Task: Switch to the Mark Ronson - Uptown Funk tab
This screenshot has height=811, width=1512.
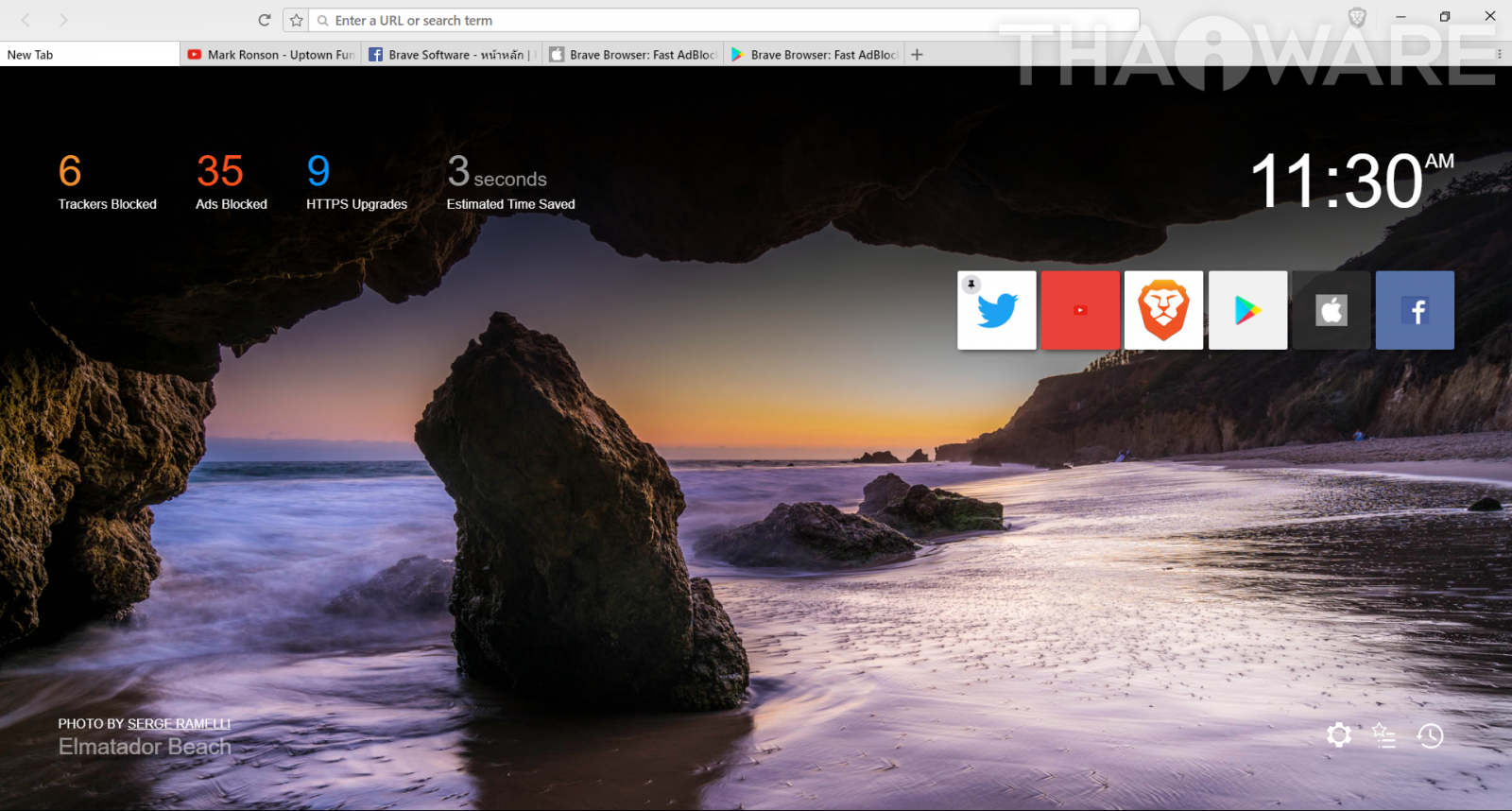Action: pyautogui.click(x=270, y=55)
